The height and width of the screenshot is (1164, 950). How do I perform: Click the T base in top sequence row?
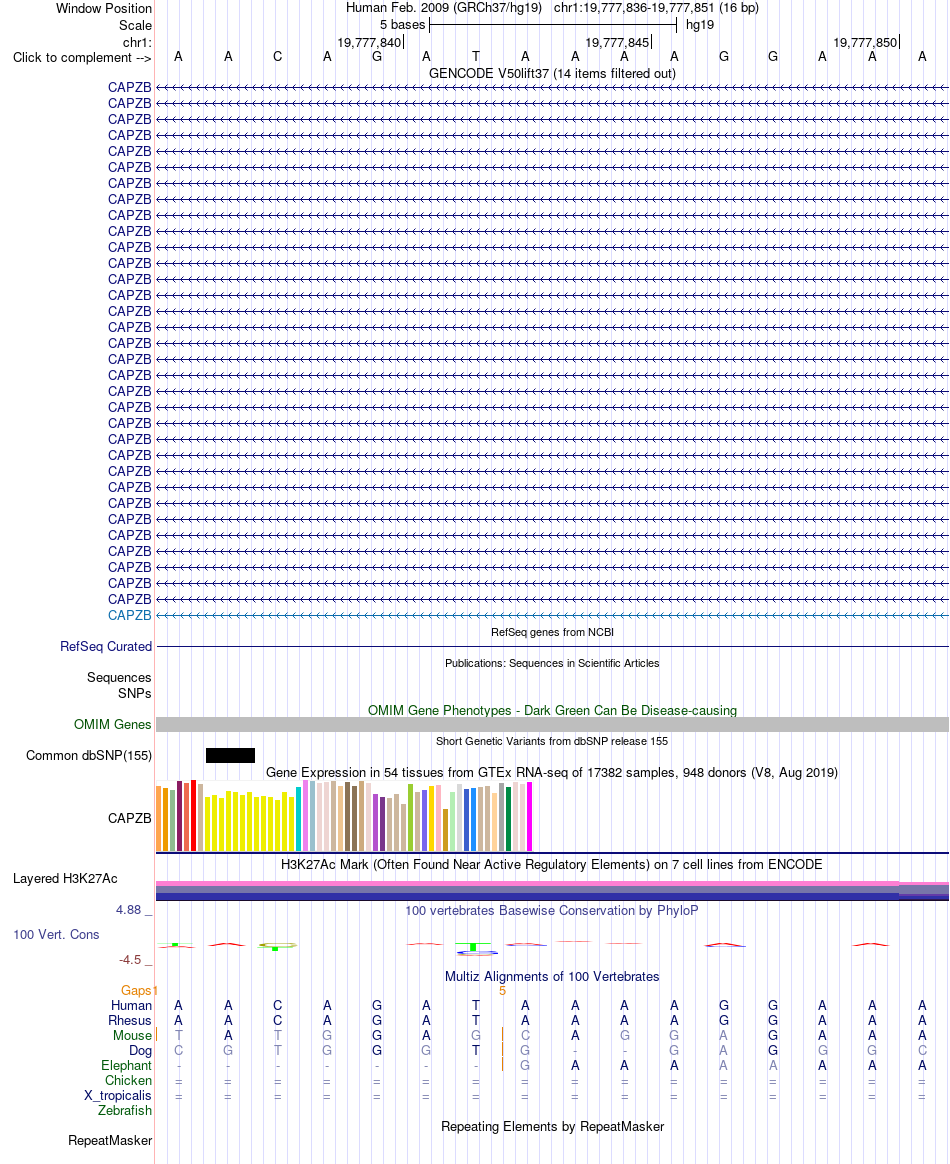click(x=476, y=57)
